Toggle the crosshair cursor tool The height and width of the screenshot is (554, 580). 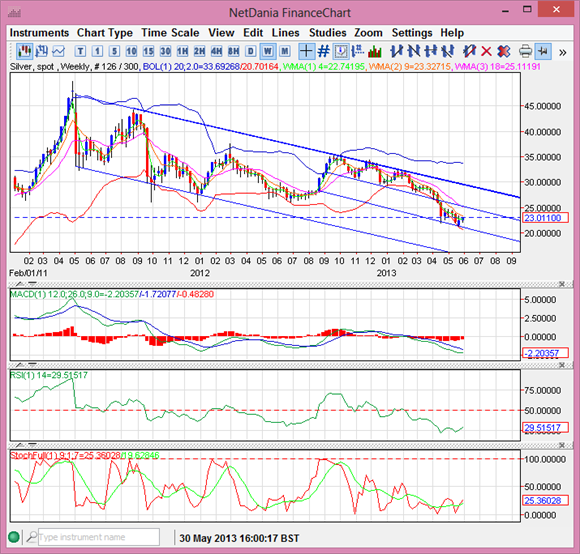[x=306, y=51]
